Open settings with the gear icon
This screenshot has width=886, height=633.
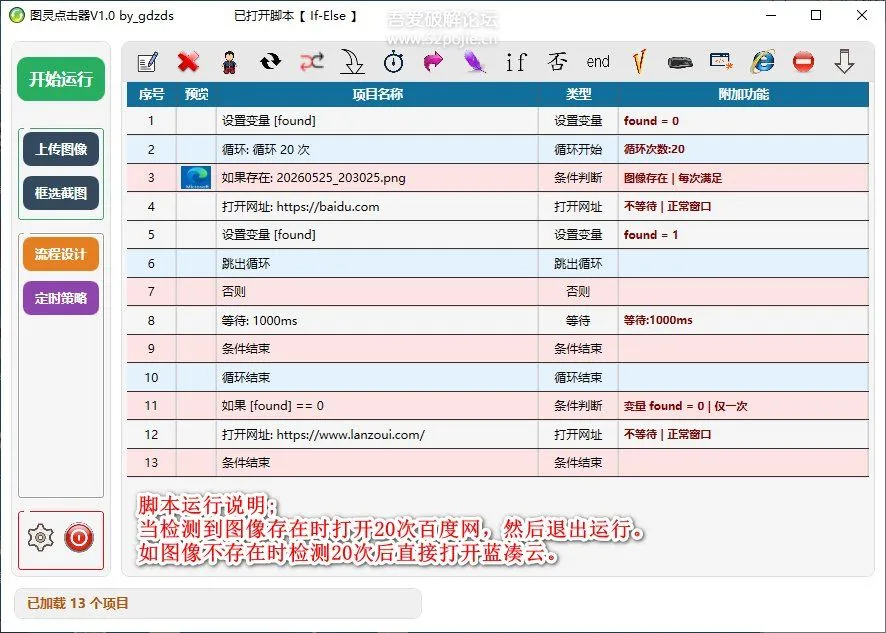click(x=41, y=537)
